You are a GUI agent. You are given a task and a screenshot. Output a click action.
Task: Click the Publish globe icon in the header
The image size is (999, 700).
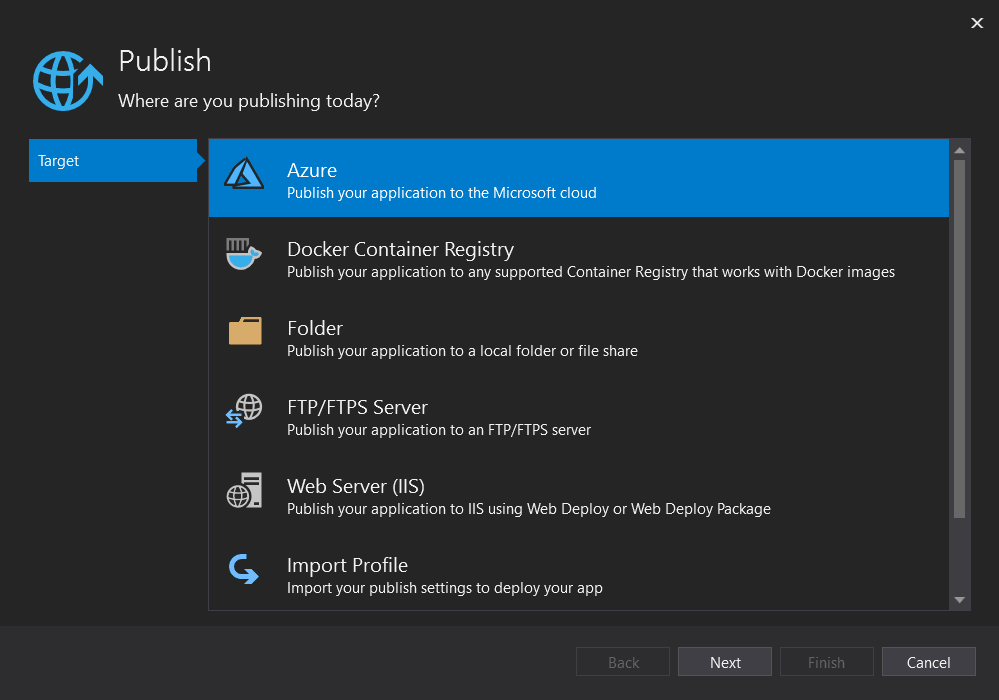point(67,80)
